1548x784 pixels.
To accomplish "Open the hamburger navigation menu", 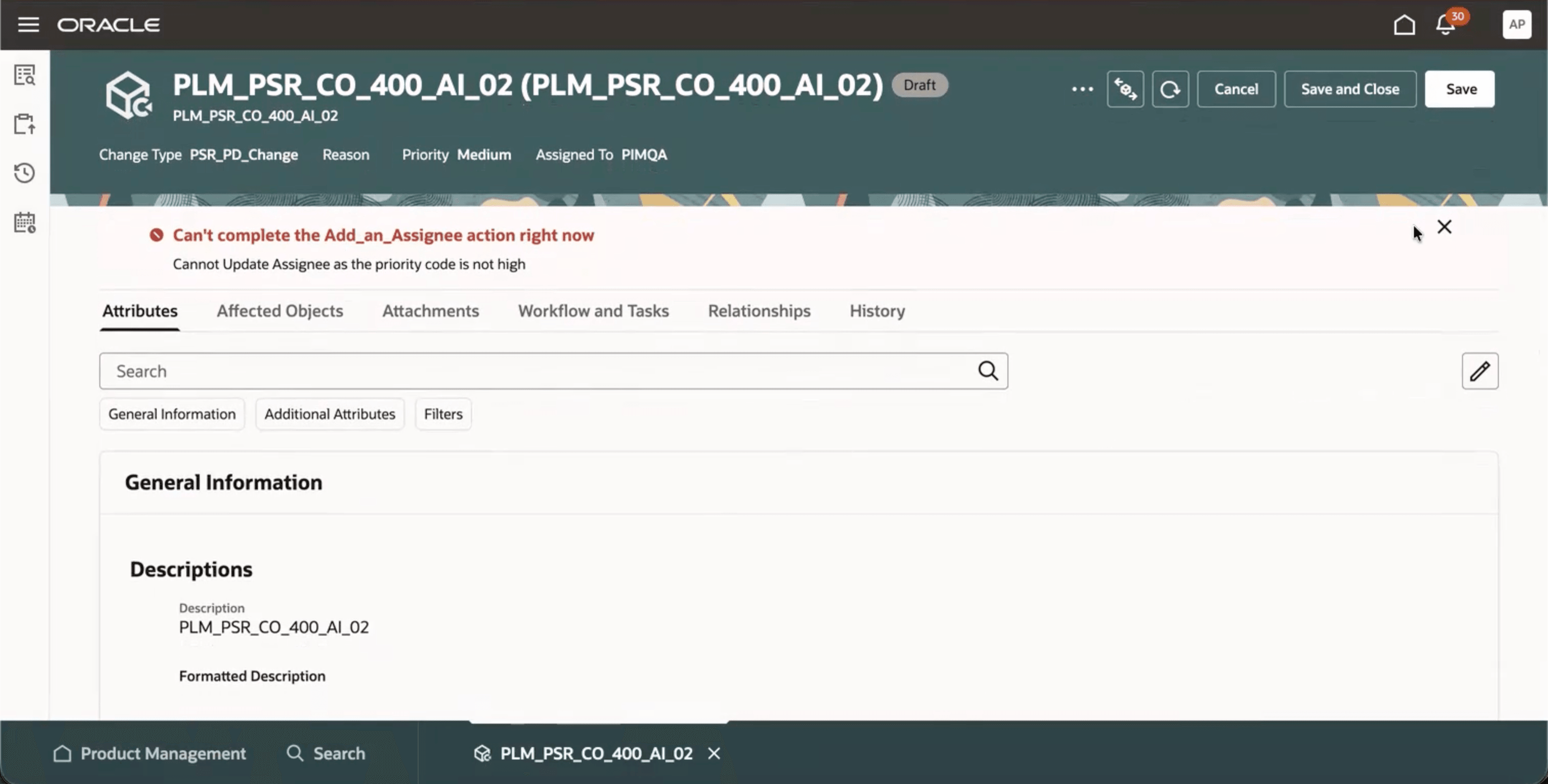I will tap(28, 25).
